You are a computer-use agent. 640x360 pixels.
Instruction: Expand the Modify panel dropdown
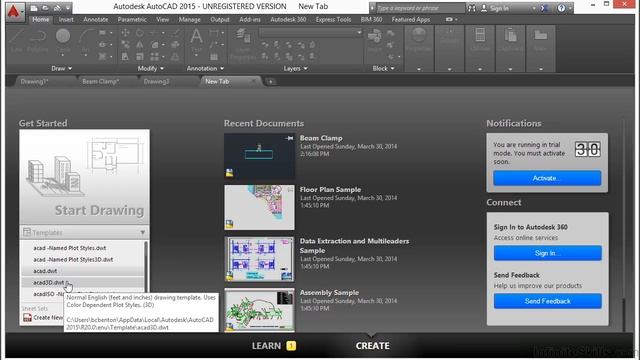coord(151,69)
